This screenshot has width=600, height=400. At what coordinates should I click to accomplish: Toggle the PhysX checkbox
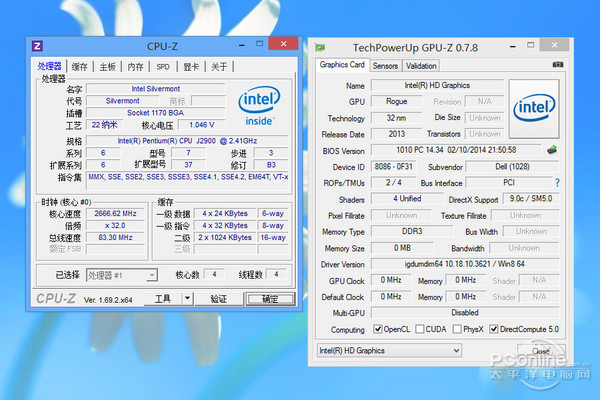[x=457, y=329]
